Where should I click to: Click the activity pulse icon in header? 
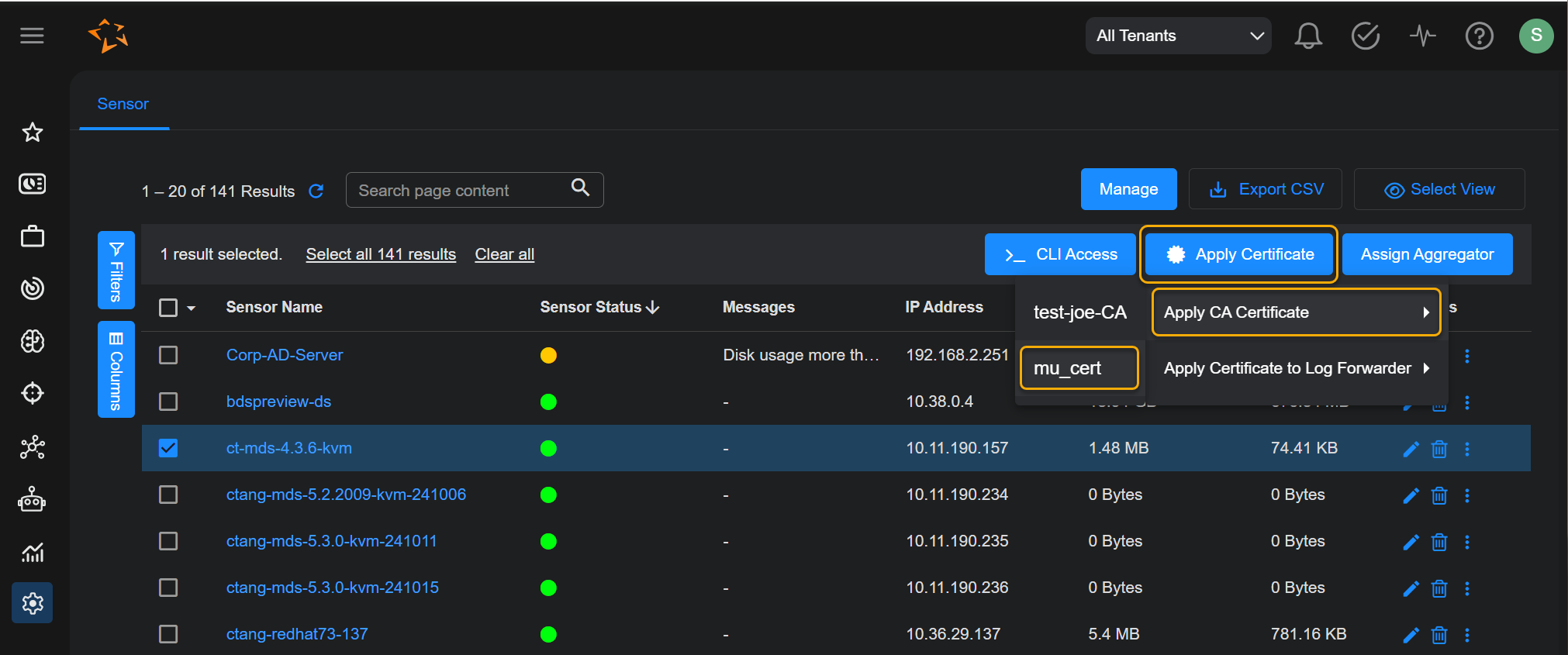1422,36
